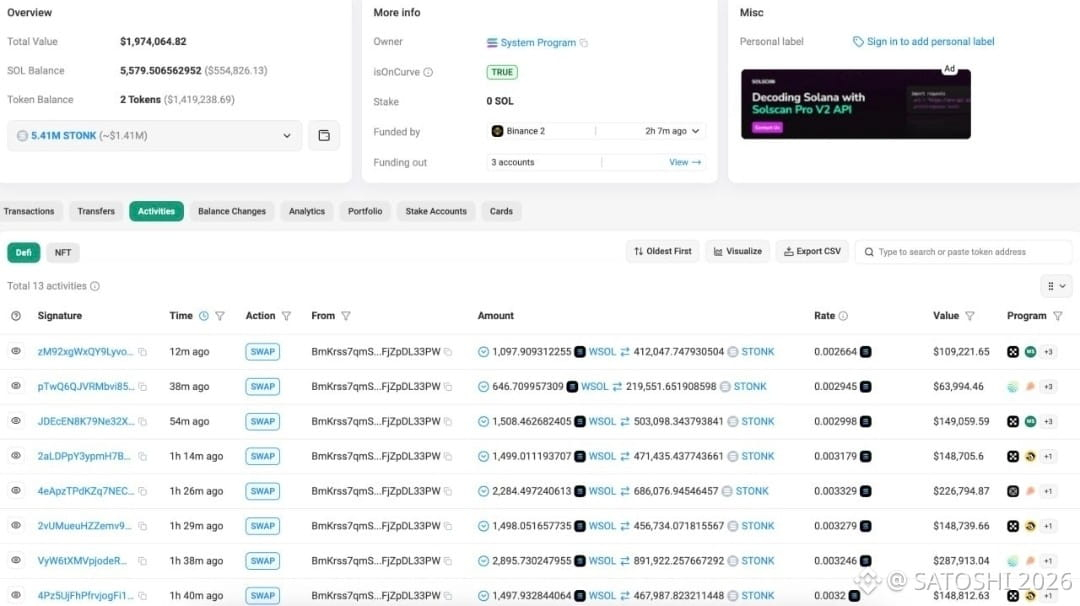Copy the System Program owner address
The image size is (1080, 606).
584,43
